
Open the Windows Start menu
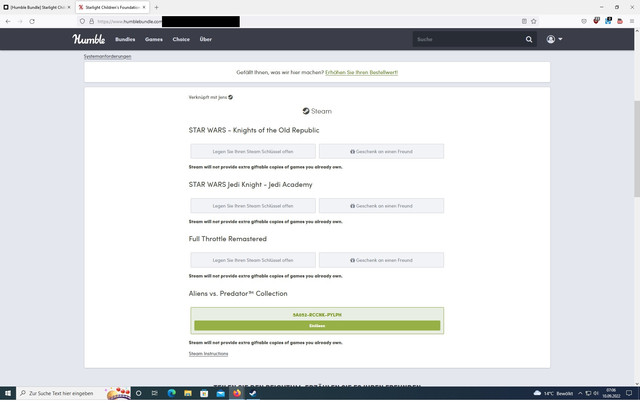[x=8, y=393]
